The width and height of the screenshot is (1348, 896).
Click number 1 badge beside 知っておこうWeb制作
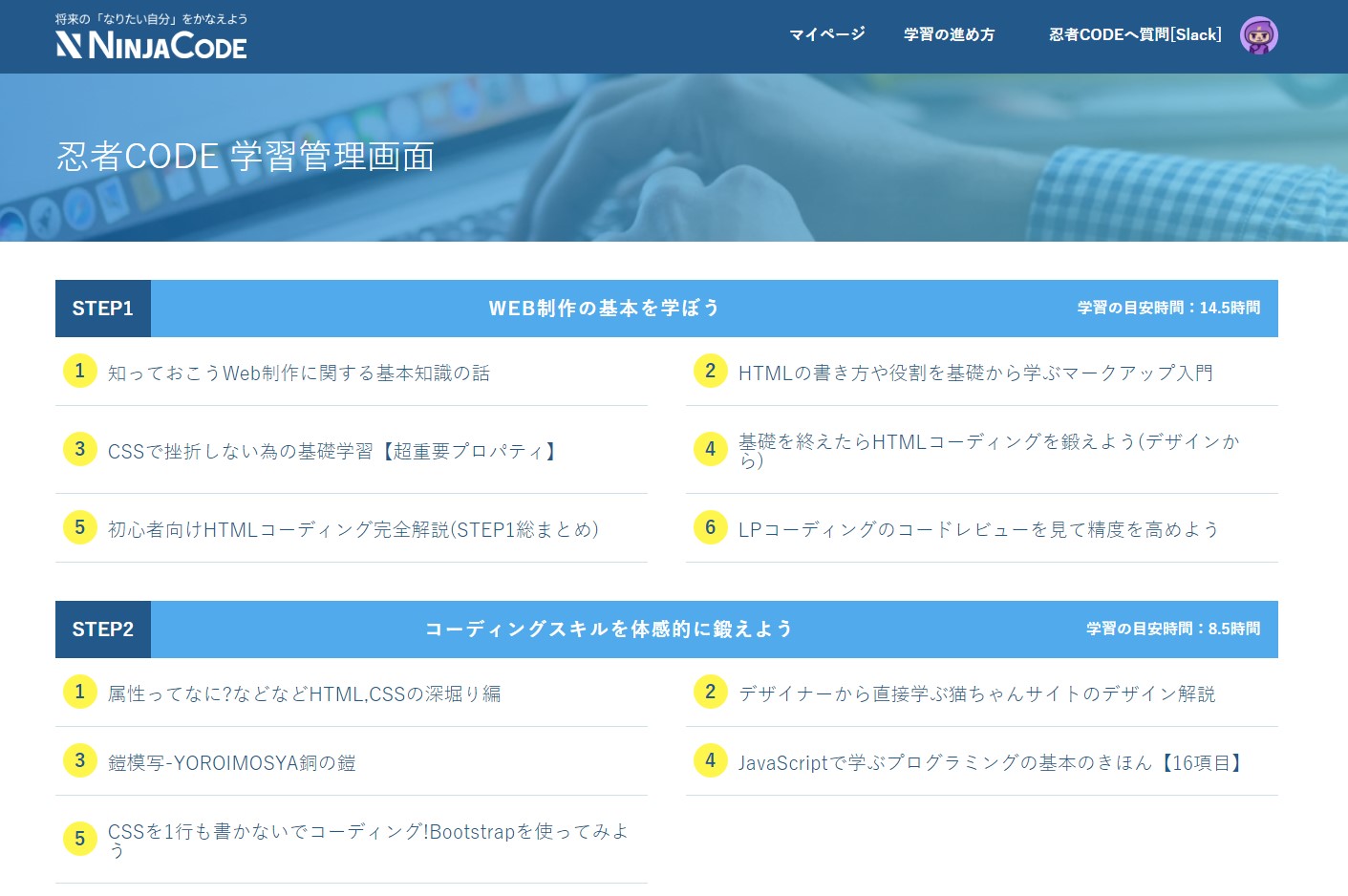tap(80, 371)
